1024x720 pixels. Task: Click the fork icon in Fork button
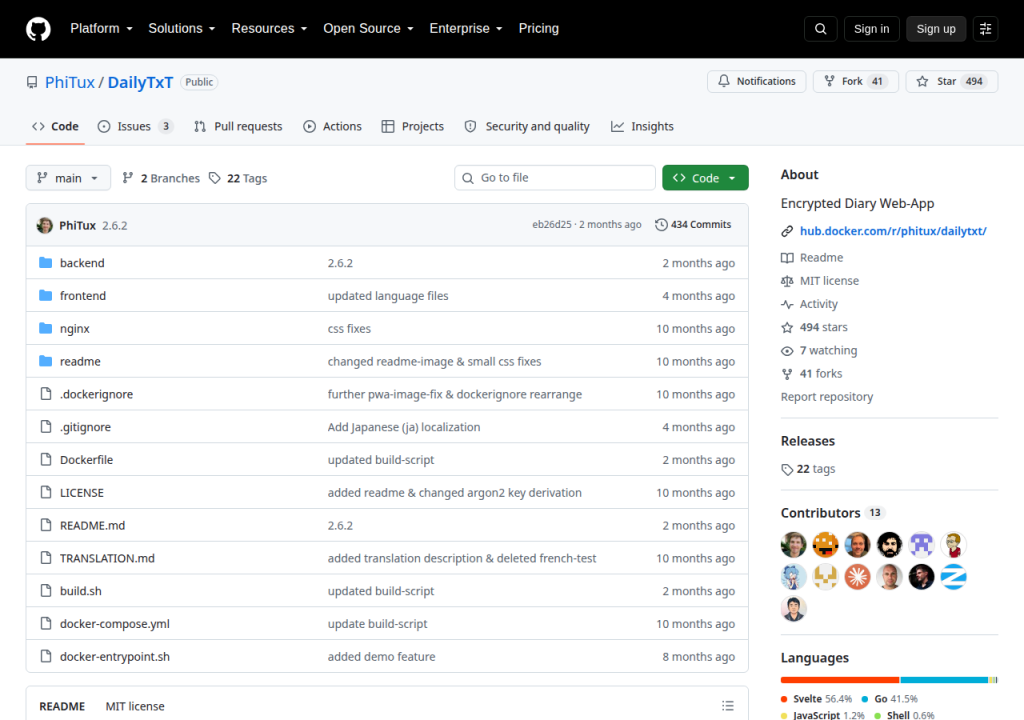829,81
